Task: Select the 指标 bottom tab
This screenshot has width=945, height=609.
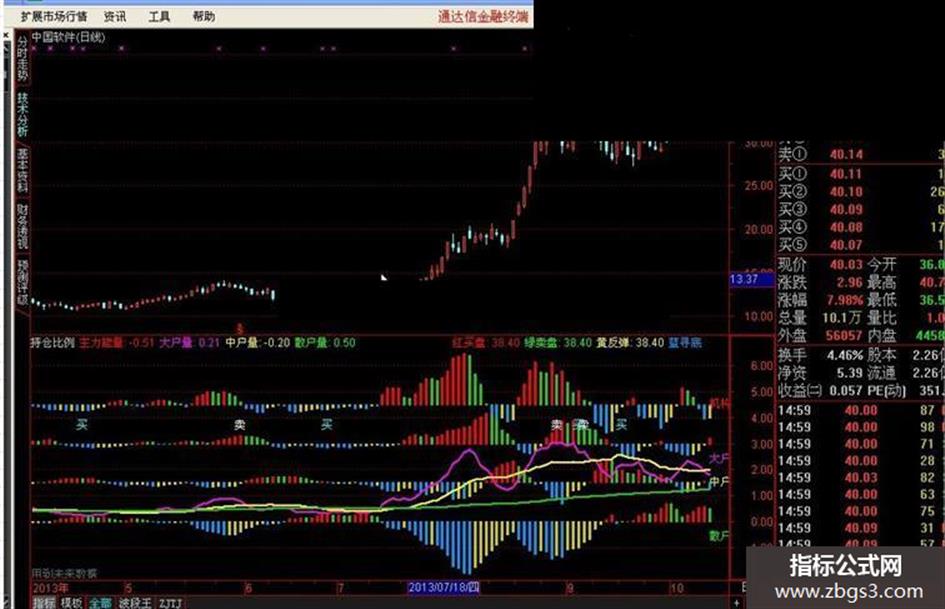Action: 43,602
